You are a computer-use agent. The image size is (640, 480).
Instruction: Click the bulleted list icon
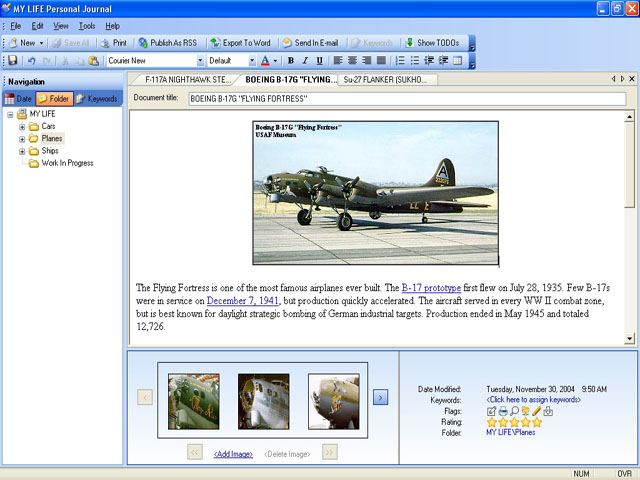coord(415,61)
